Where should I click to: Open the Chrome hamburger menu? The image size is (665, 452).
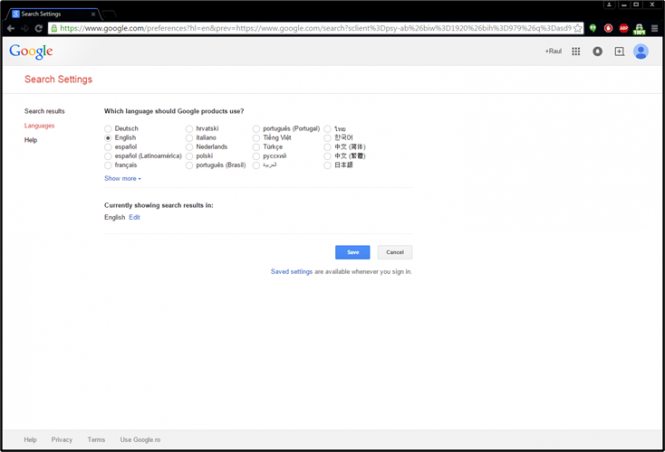[655, 28]
